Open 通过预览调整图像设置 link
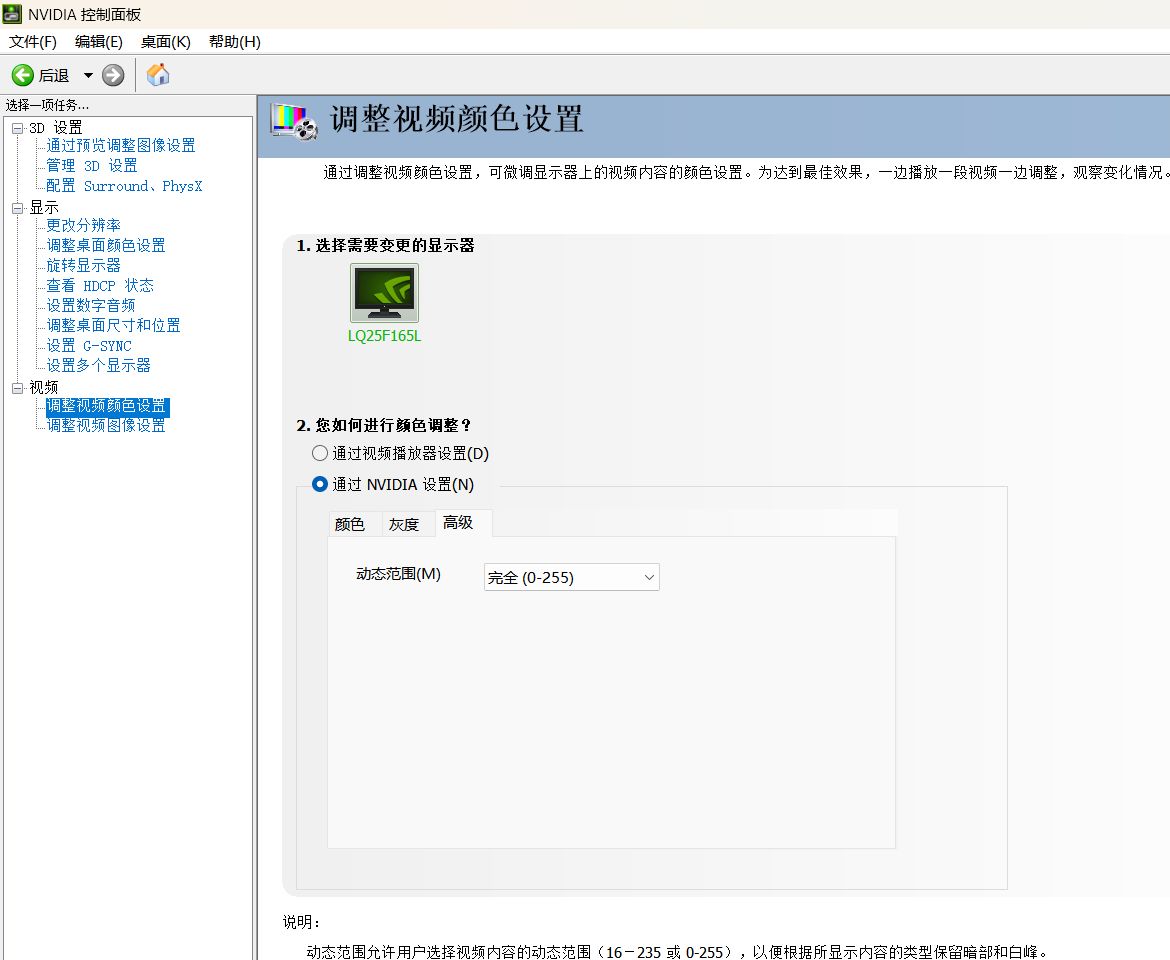 [121, 145]
